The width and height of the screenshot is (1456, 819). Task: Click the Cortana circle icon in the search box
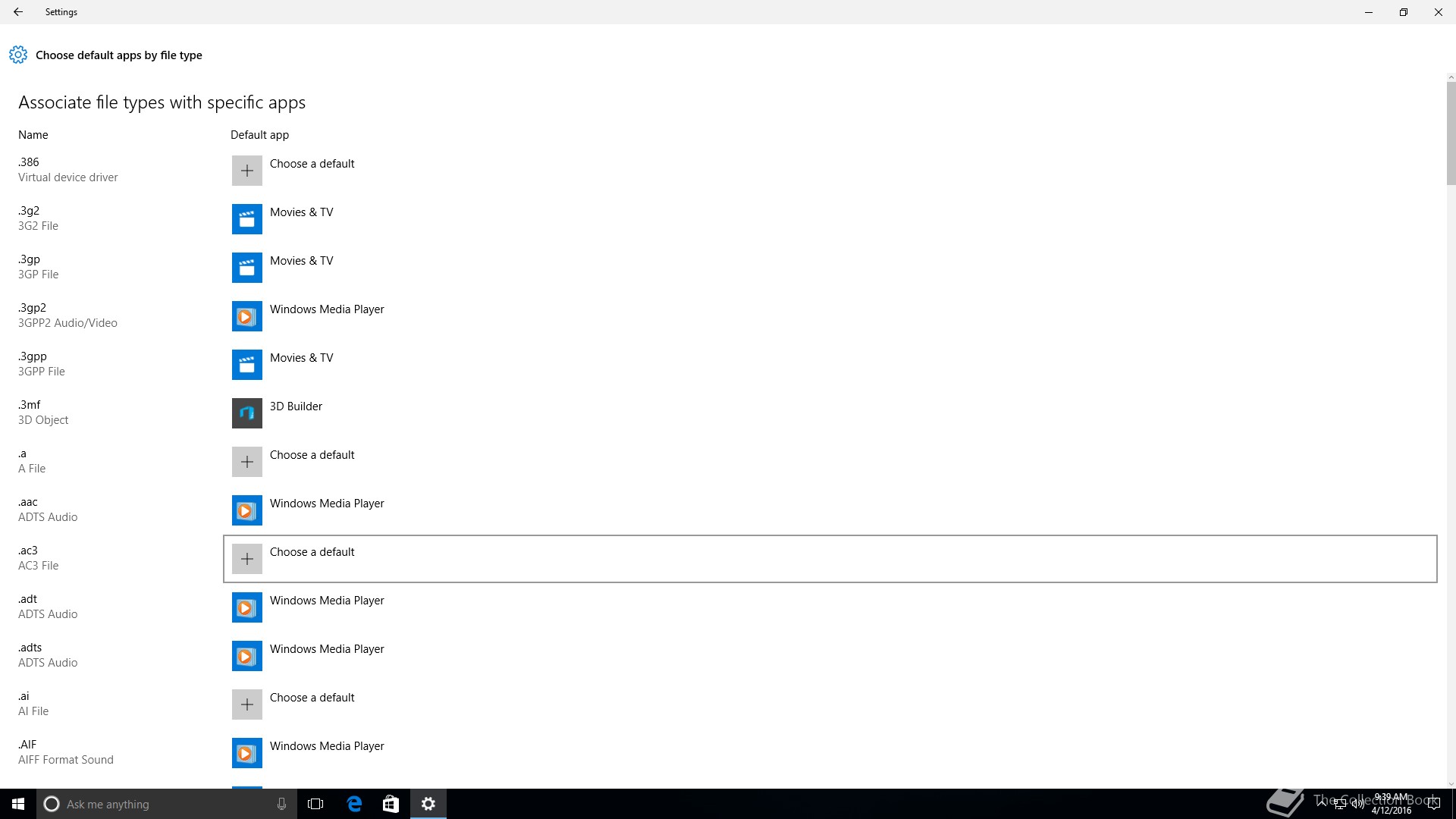(x=52, y=804)
